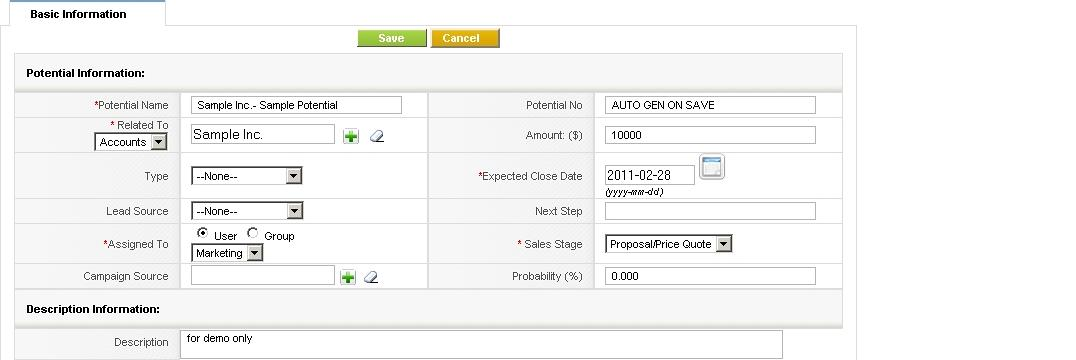1076x360 pixels.
Task: Click the Potential No field
Action: pos(710,105)
